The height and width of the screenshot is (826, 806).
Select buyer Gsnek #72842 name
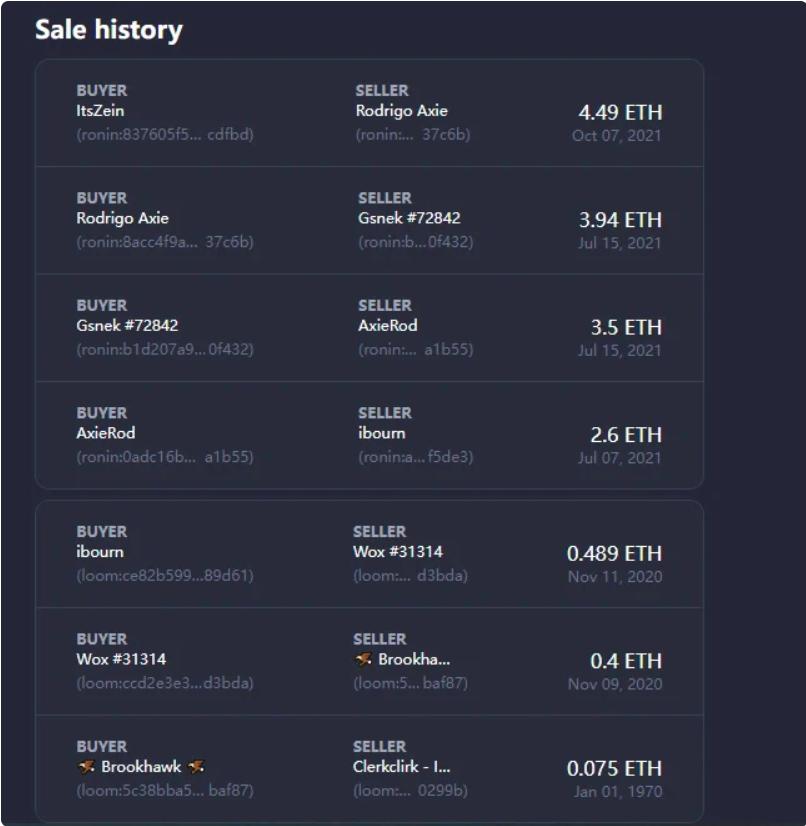point(127,326)
